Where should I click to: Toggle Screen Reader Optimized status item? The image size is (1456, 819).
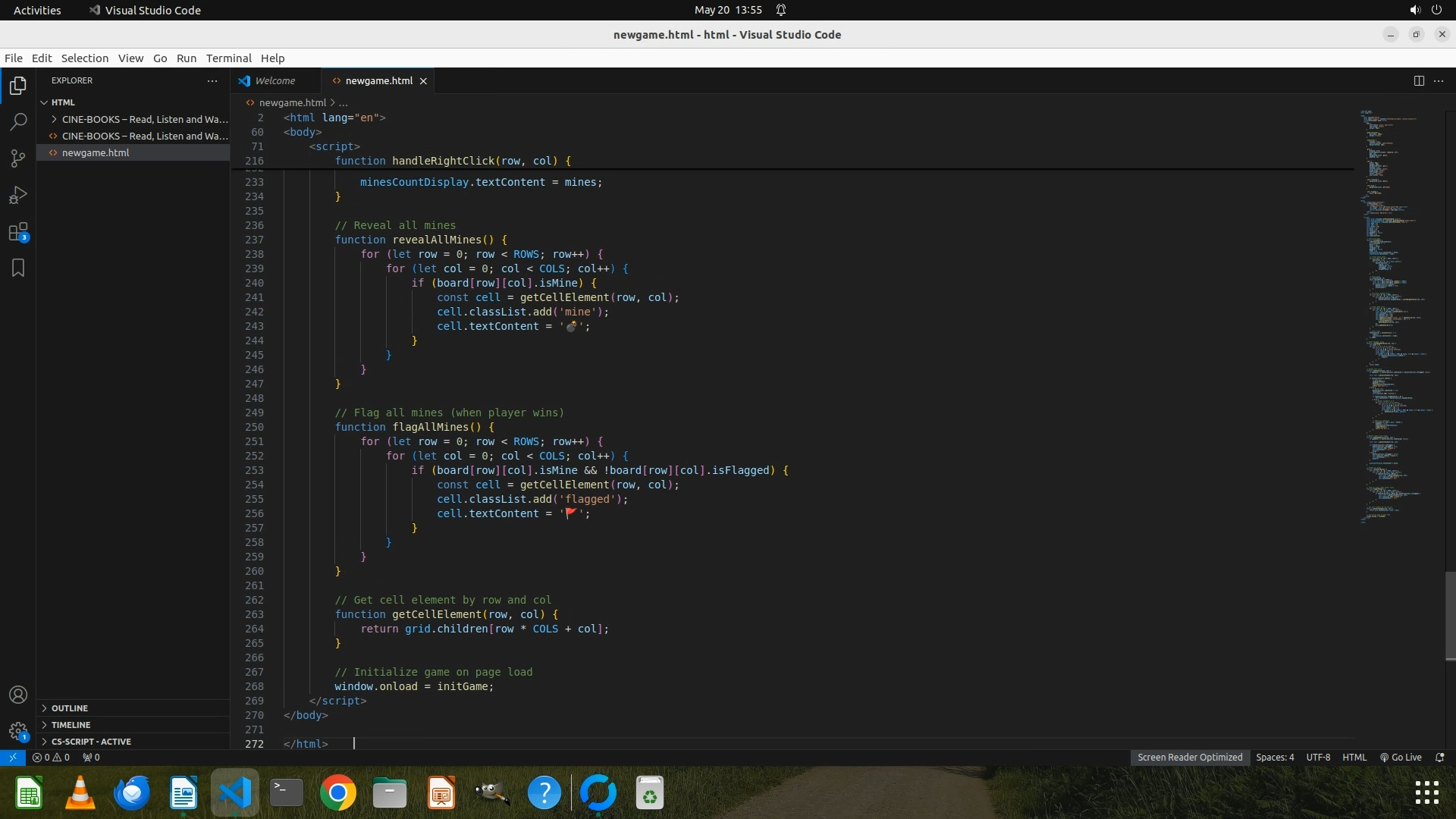[1189, 758]
